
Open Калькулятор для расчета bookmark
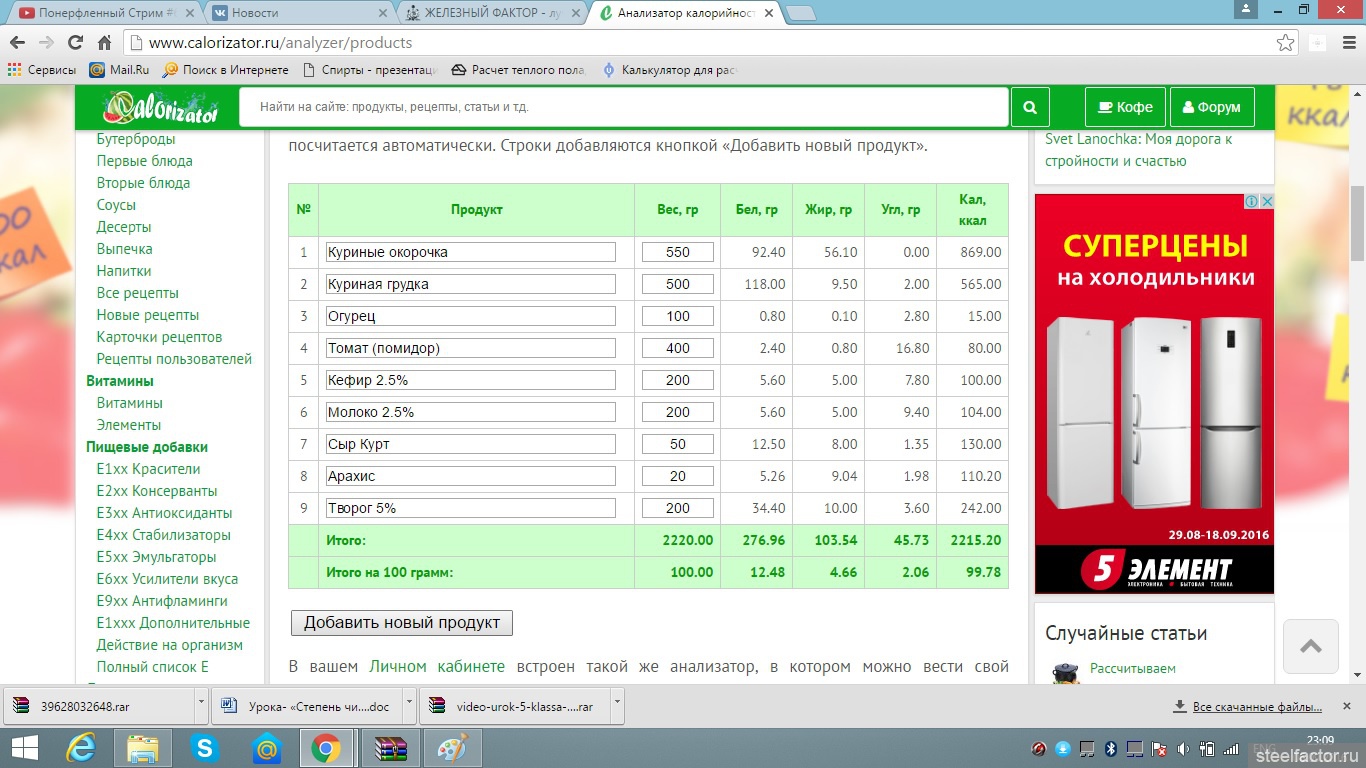[x=668, y=70]
